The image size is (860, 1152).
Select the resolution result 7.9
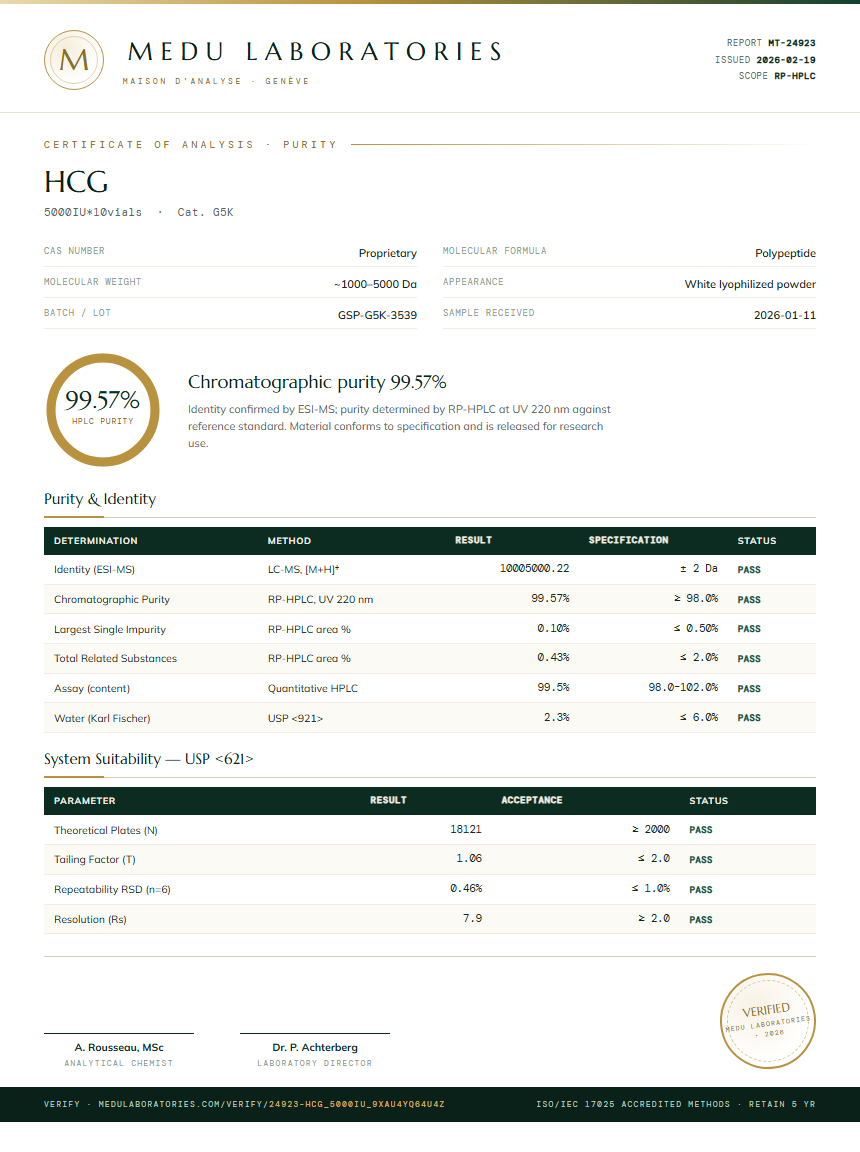472,918
